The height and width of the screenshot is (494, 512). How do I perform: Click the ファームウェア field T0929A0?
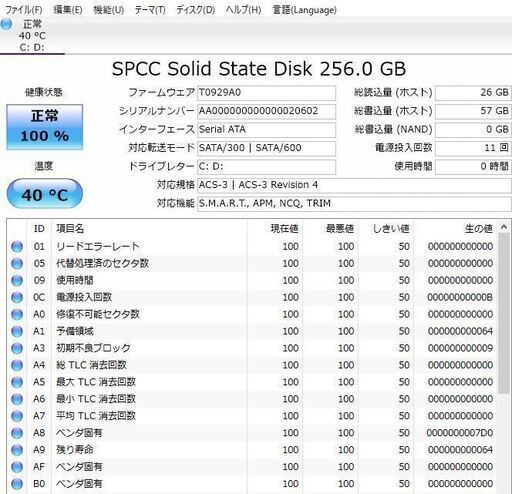coord(266,93)
